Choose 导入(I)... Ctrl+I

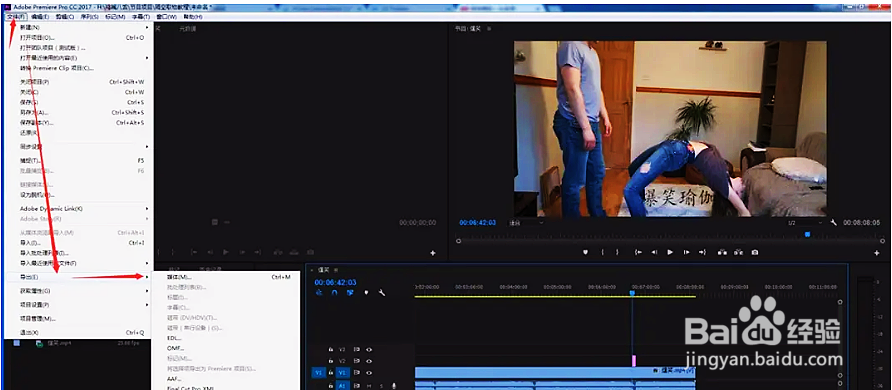(78, 243)
